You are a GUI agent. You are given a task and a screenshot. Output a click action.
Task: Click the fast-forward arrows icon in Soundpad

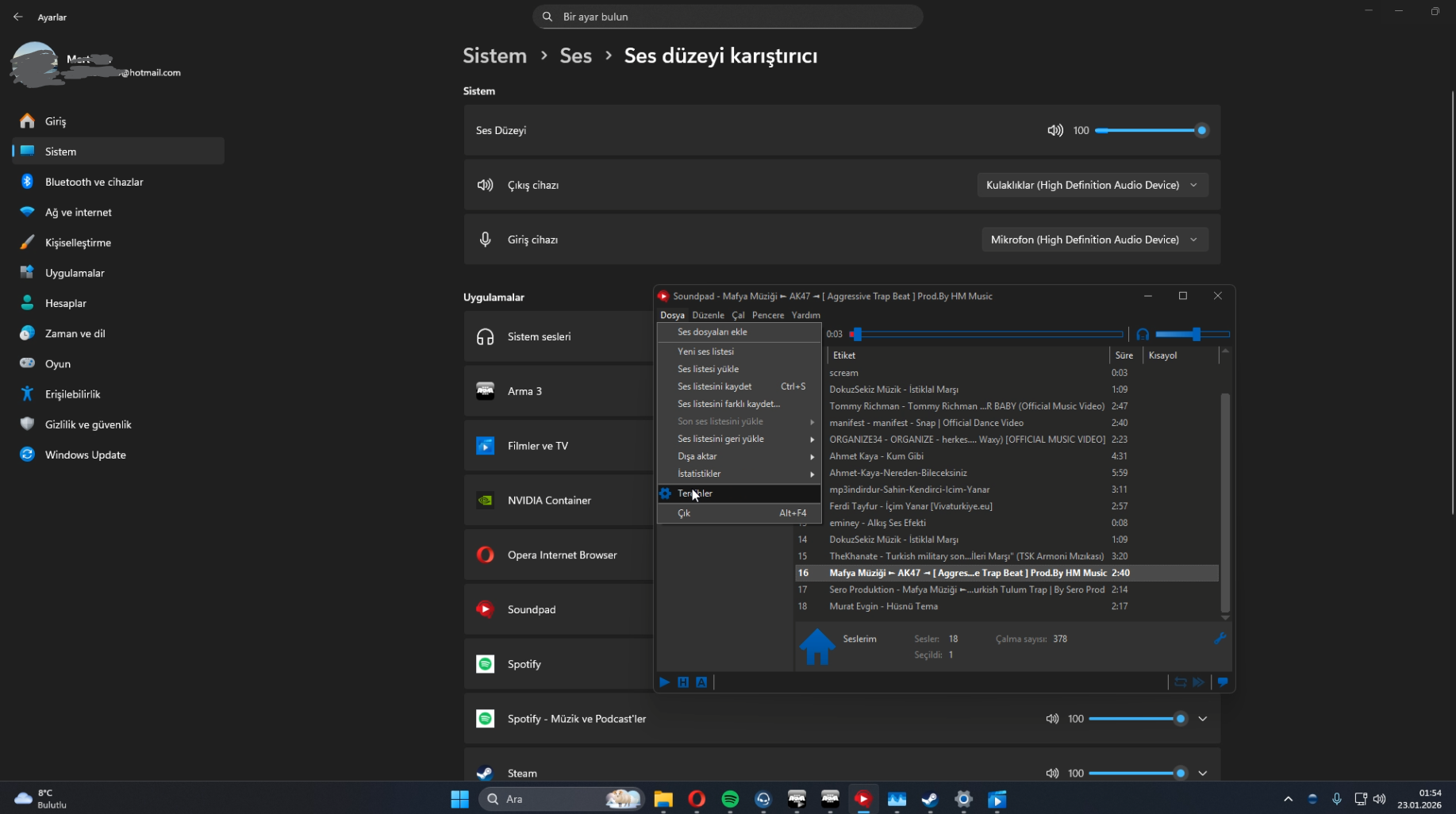1199,682
